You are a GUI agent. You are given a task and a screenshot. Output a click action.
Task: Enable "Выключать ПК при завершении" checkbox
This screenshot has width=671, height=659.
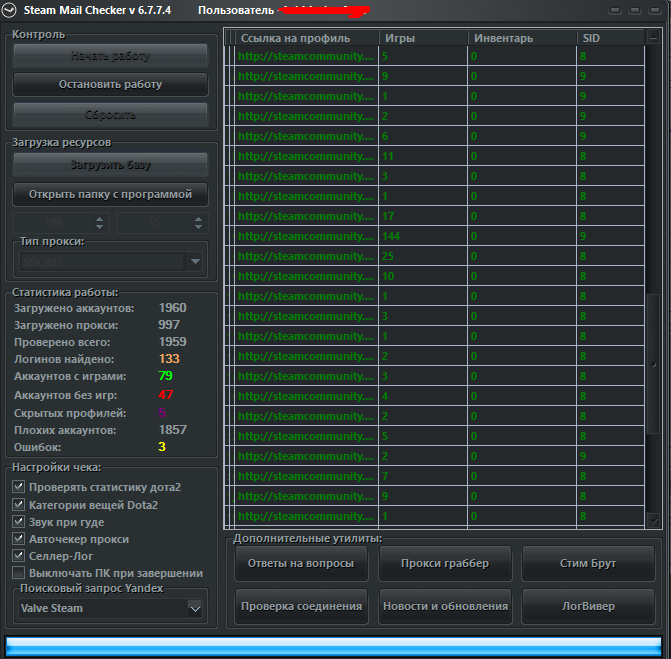pos(19,573)
